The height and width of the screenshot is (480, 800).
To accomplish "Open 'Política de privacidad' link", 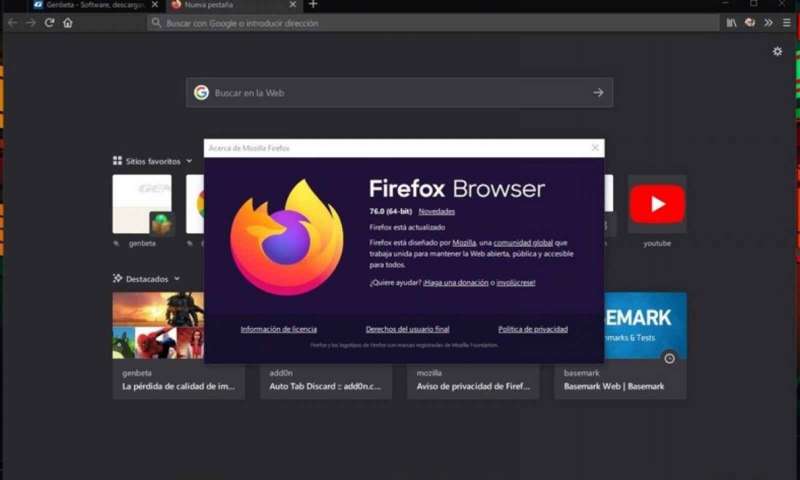I will (533, 330).
